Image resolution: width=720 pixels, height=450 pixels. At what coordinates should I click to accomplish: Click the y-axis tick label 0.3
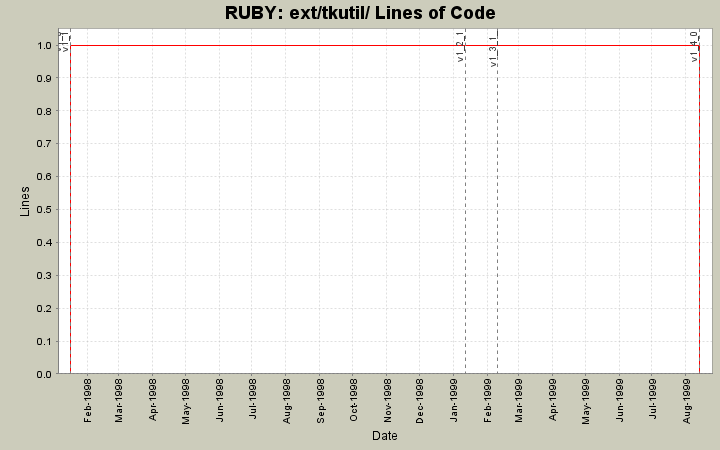pos(44,276)
